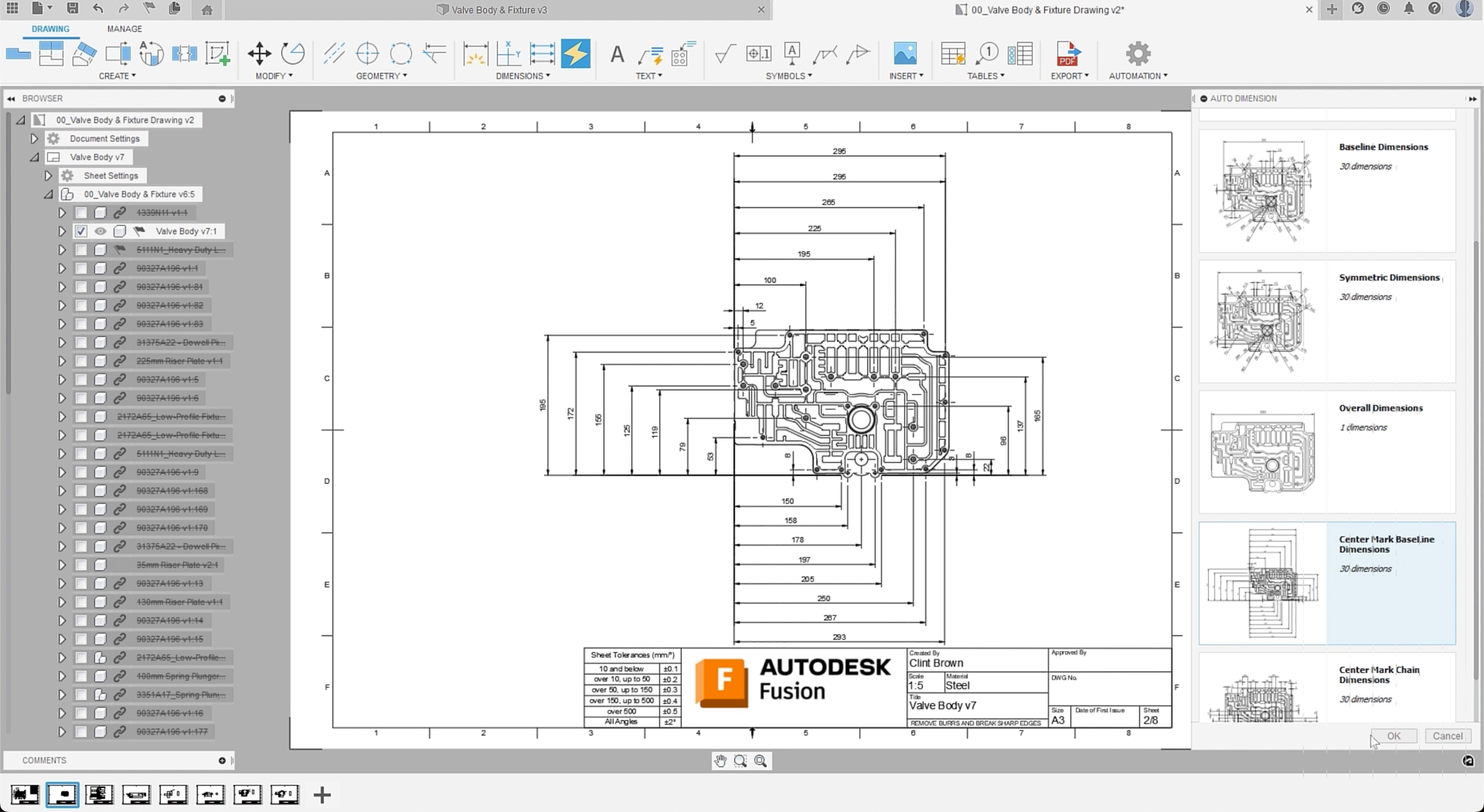Switch to the Manage tab
This screenshot has height=812, width=1484.
pyautogui.click(x=125, y=29)
